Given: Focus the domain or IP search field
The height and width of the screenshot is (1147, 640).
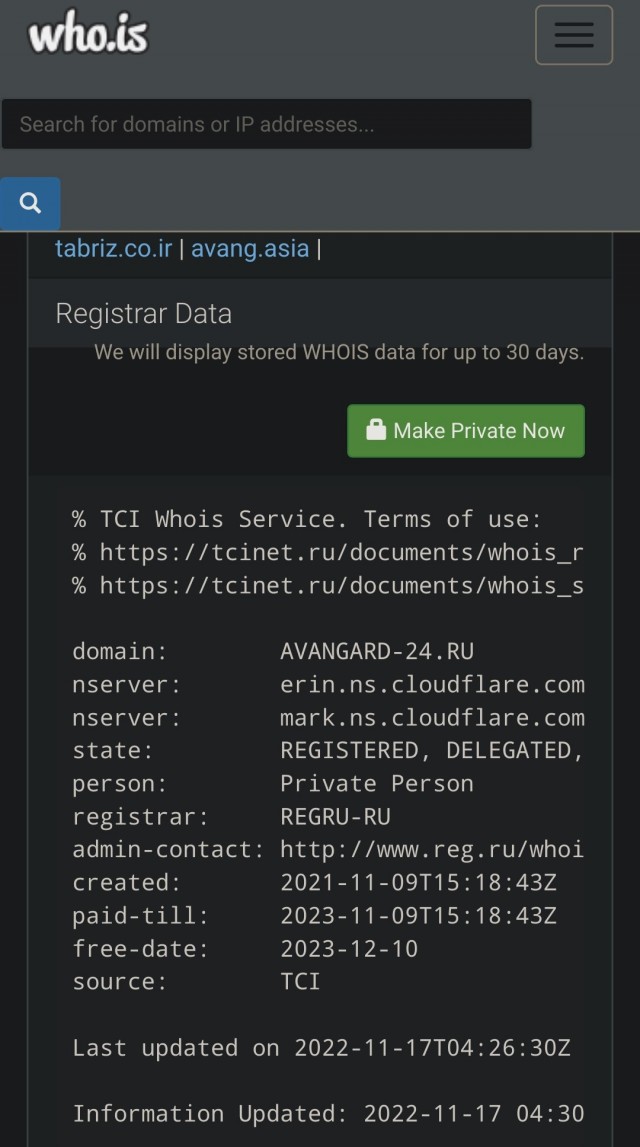Looking at the screenshot, I should pyautogui.click(x=266, y=124).
